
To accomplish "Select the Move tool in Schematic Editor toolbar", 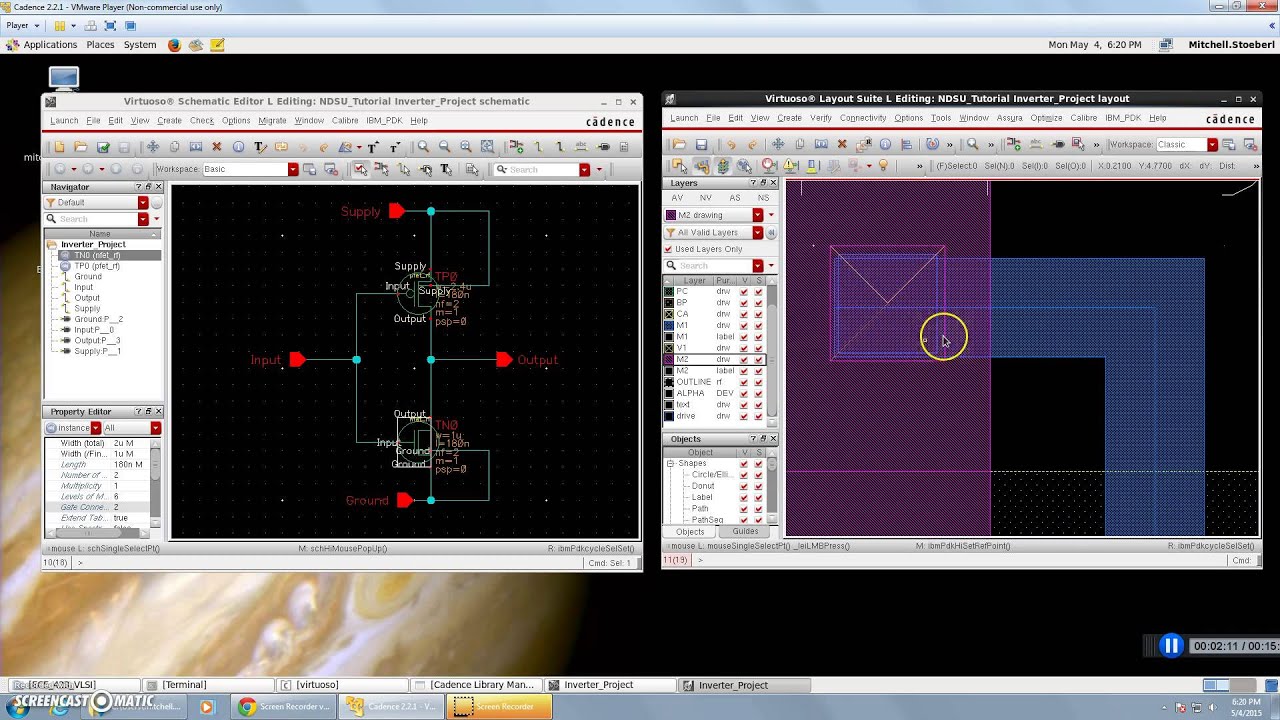I will pos(153,147).
